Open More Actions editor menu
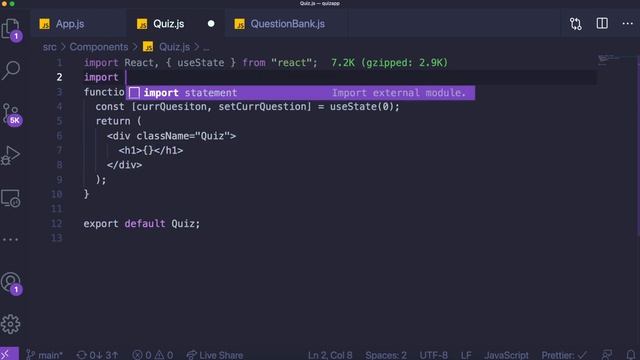Screen dimensions: 640x360 tap(627, 23)
